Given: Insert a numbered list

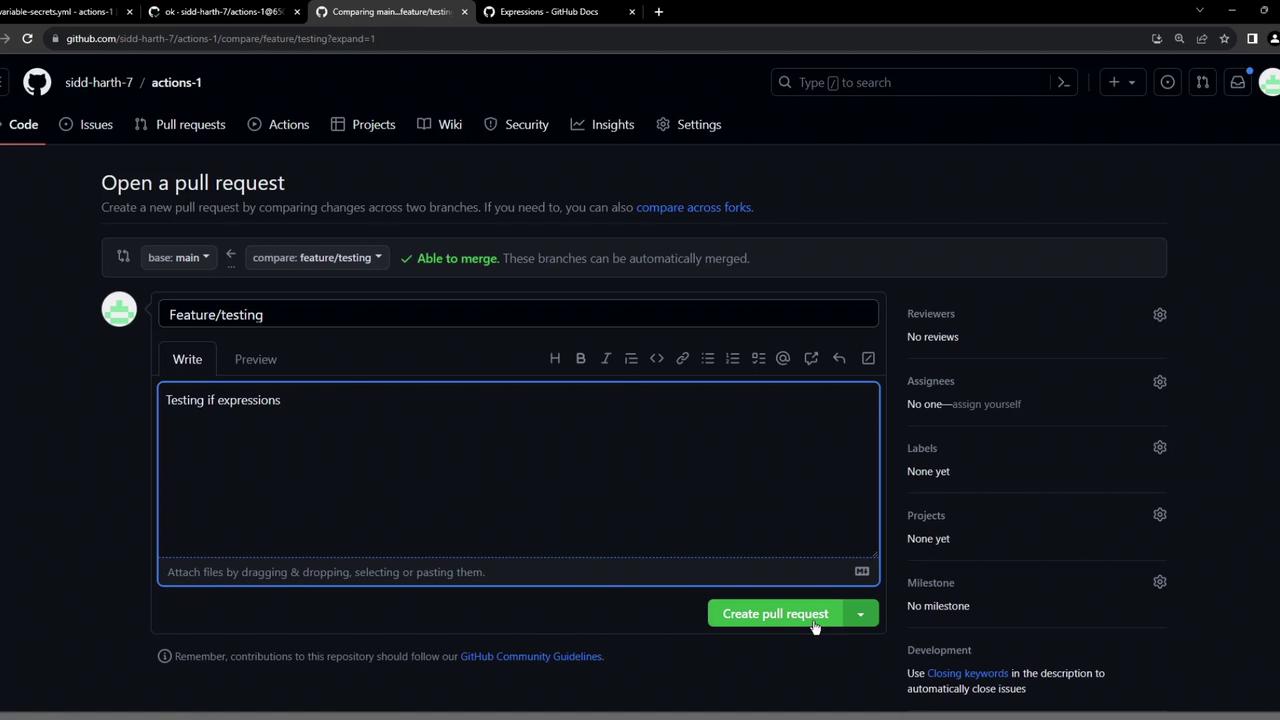Looking at the screenshot, I should [x=733, y=359].
